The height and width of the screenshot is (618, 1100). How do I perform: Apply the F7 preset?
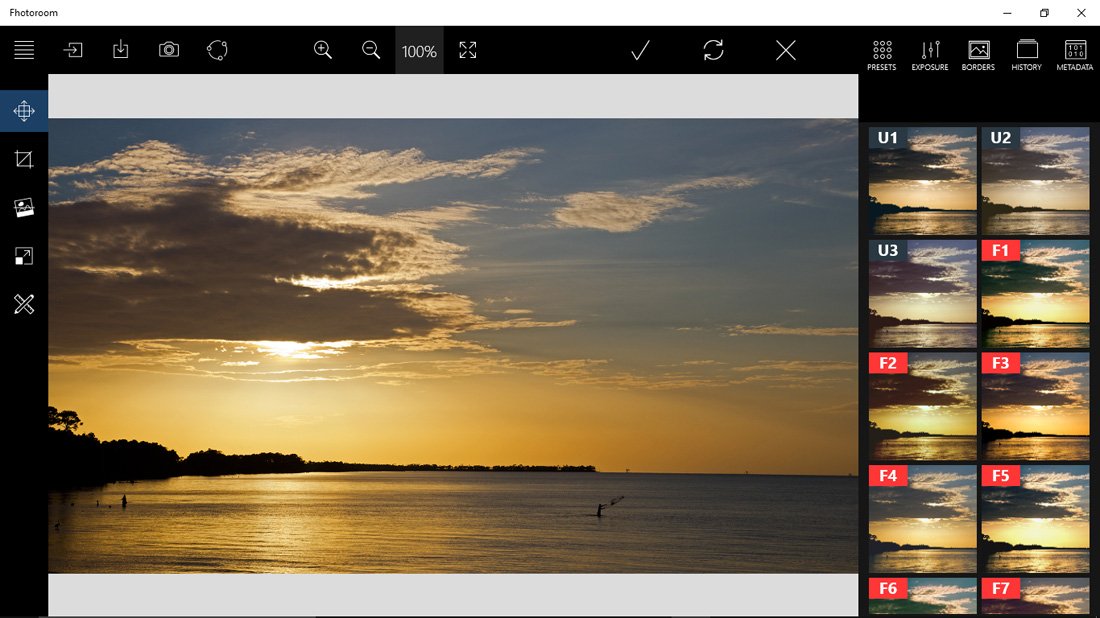(1035, 596)
